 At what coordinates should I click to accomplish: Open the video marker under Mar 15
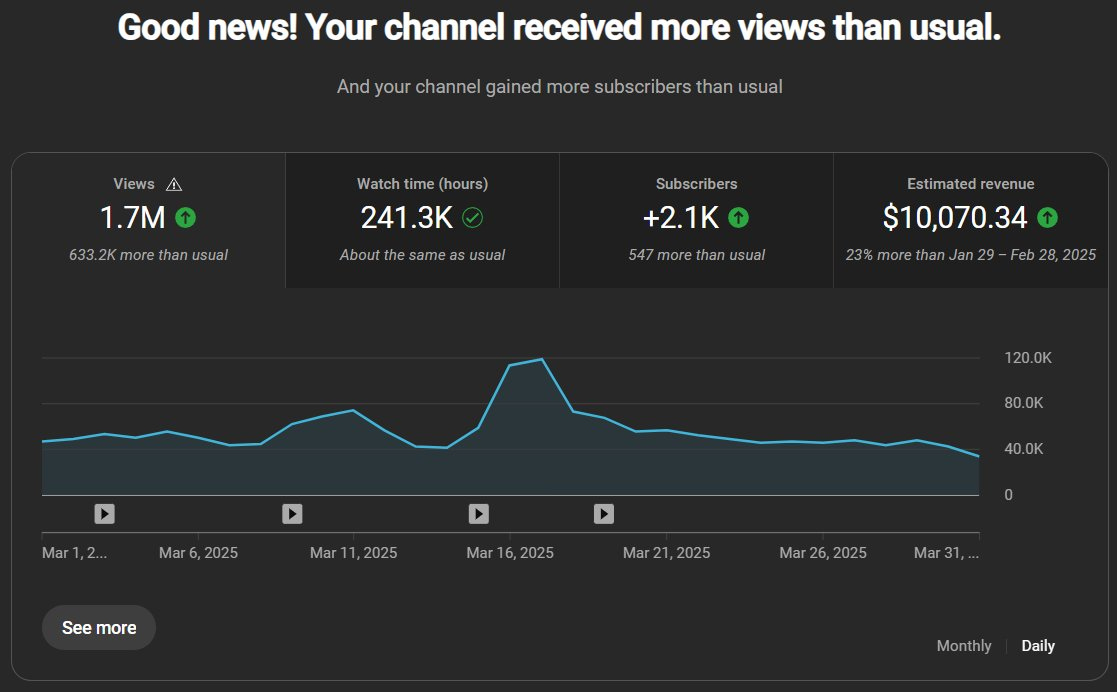(x=479, y=514)
